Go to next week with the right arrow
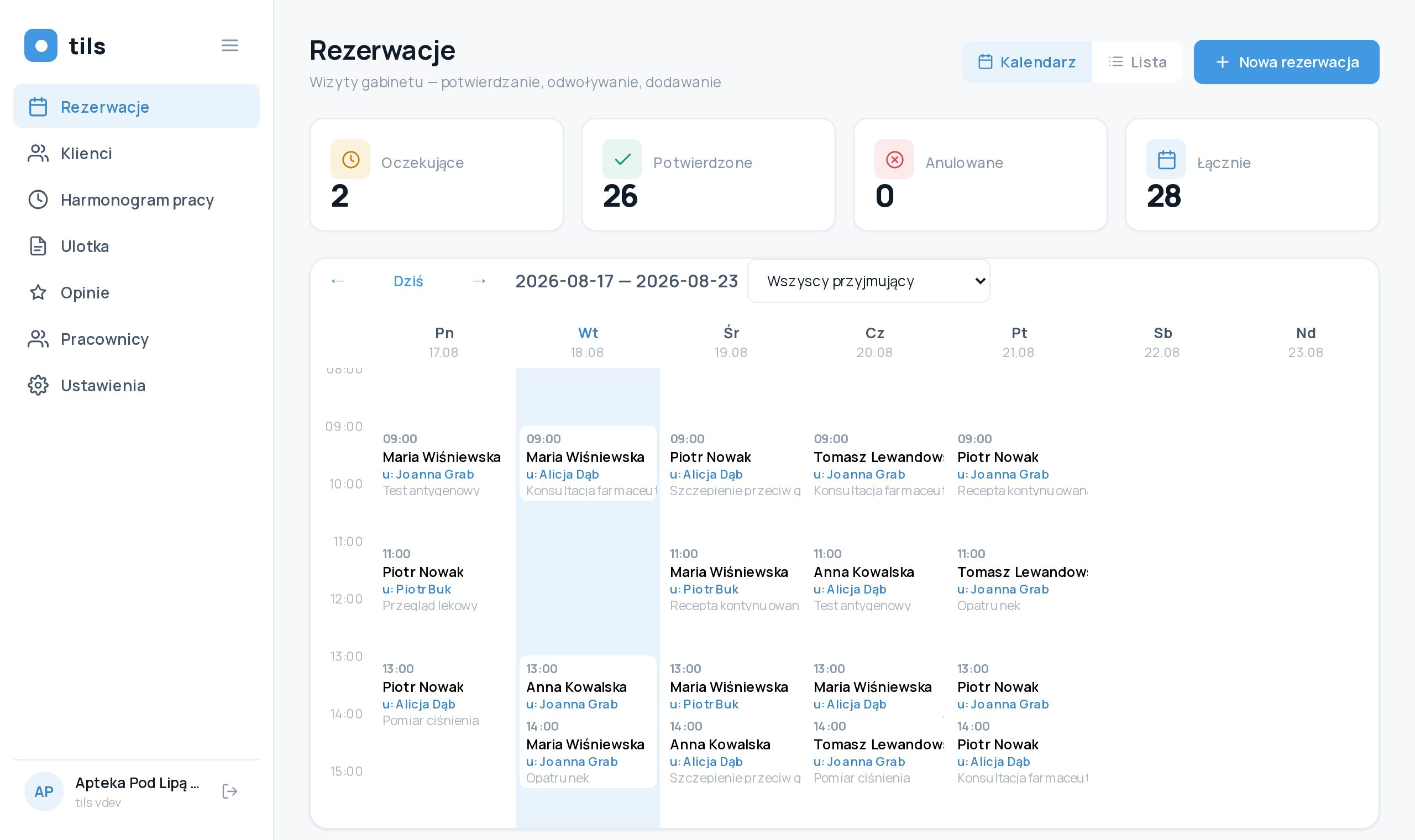Screen dimensions: 1415x840 pos(479,281)
